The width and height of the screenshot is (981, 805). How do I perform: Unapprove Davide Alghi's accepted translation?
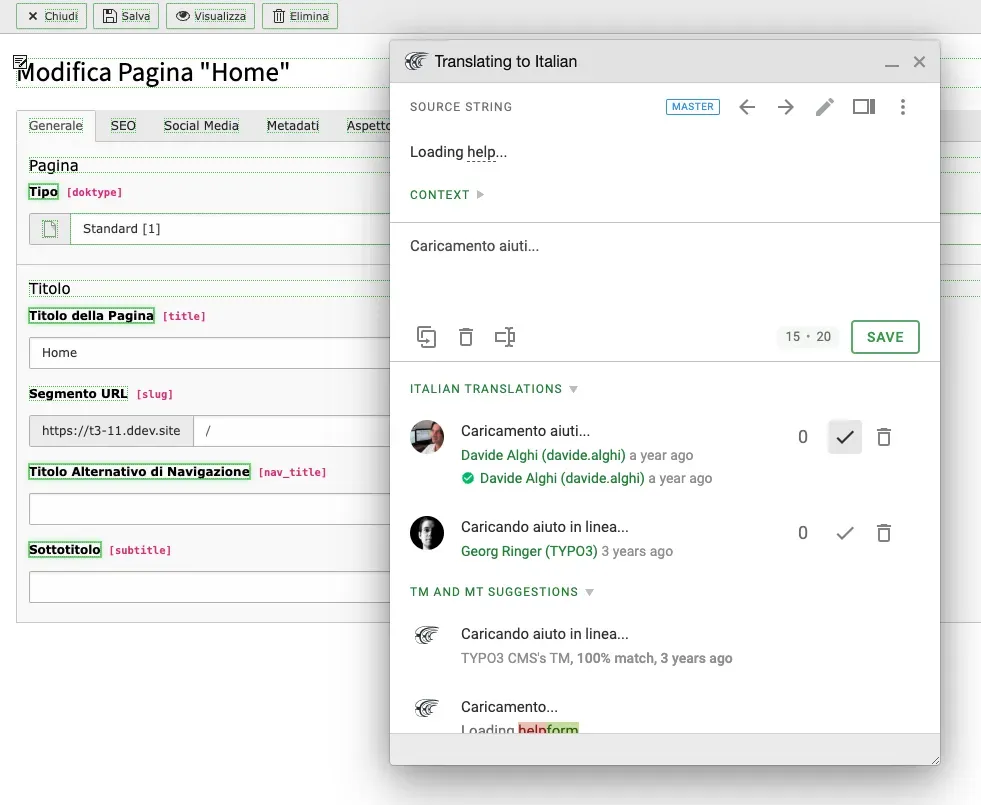[x=843, y=437]
